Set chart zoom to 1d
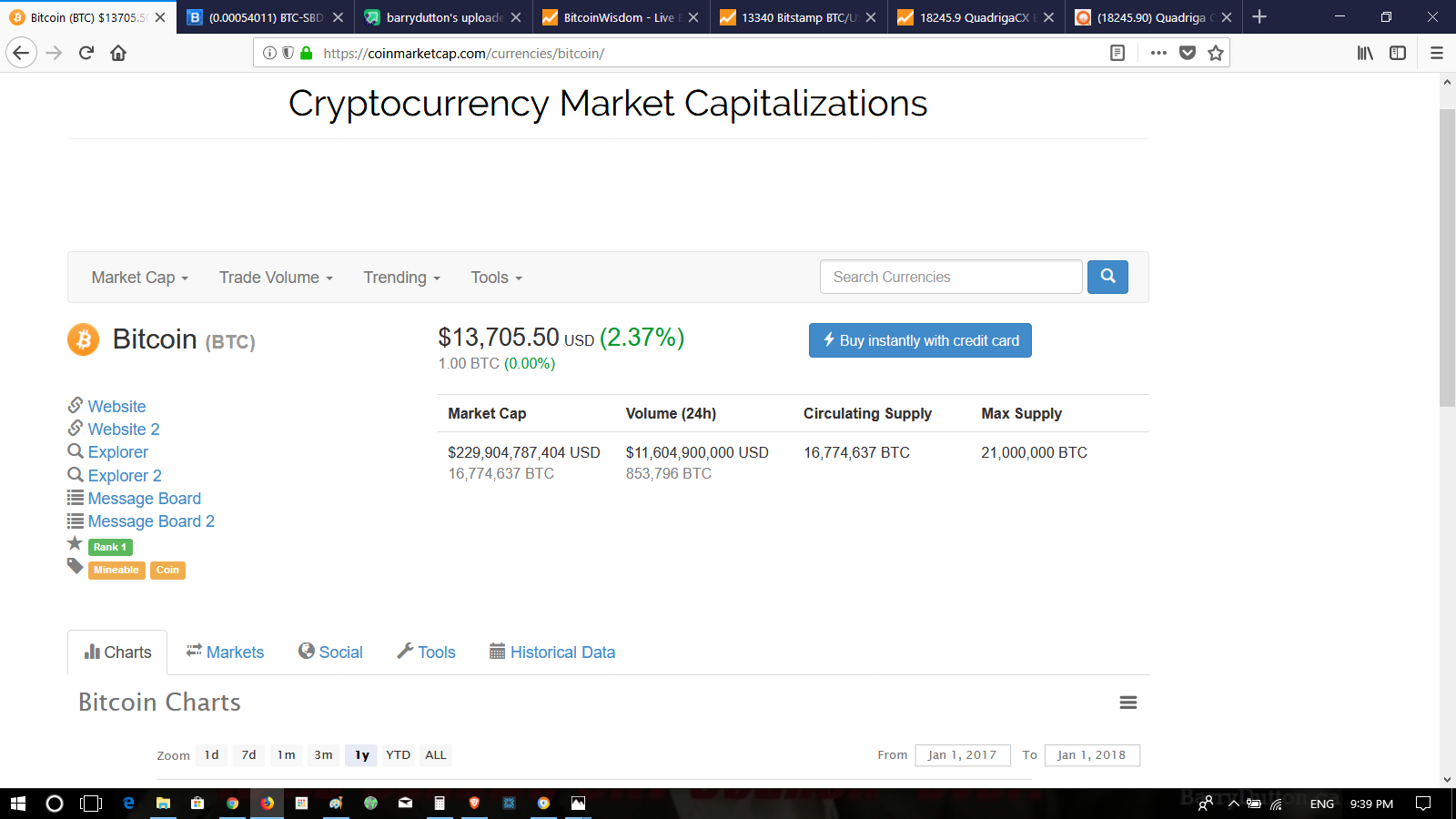 tap(211, 755)
